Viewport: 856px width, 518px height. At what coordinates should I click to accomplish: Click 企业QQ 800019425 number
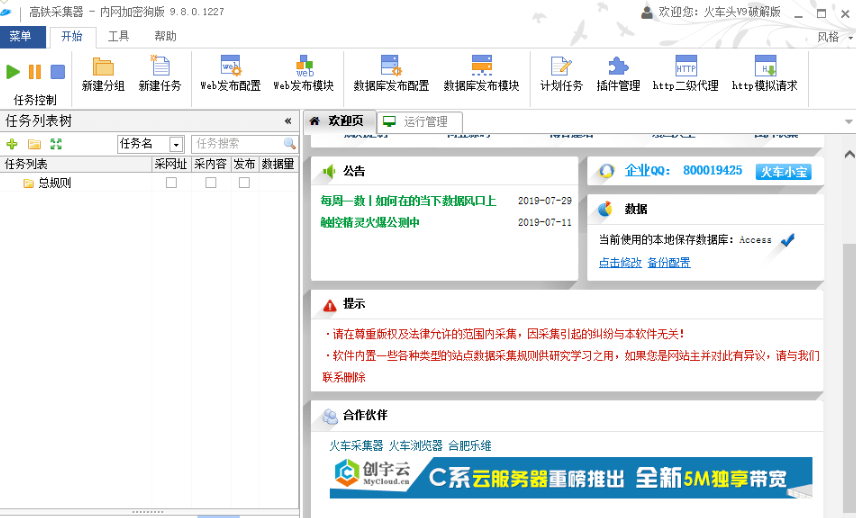[712, 170]
